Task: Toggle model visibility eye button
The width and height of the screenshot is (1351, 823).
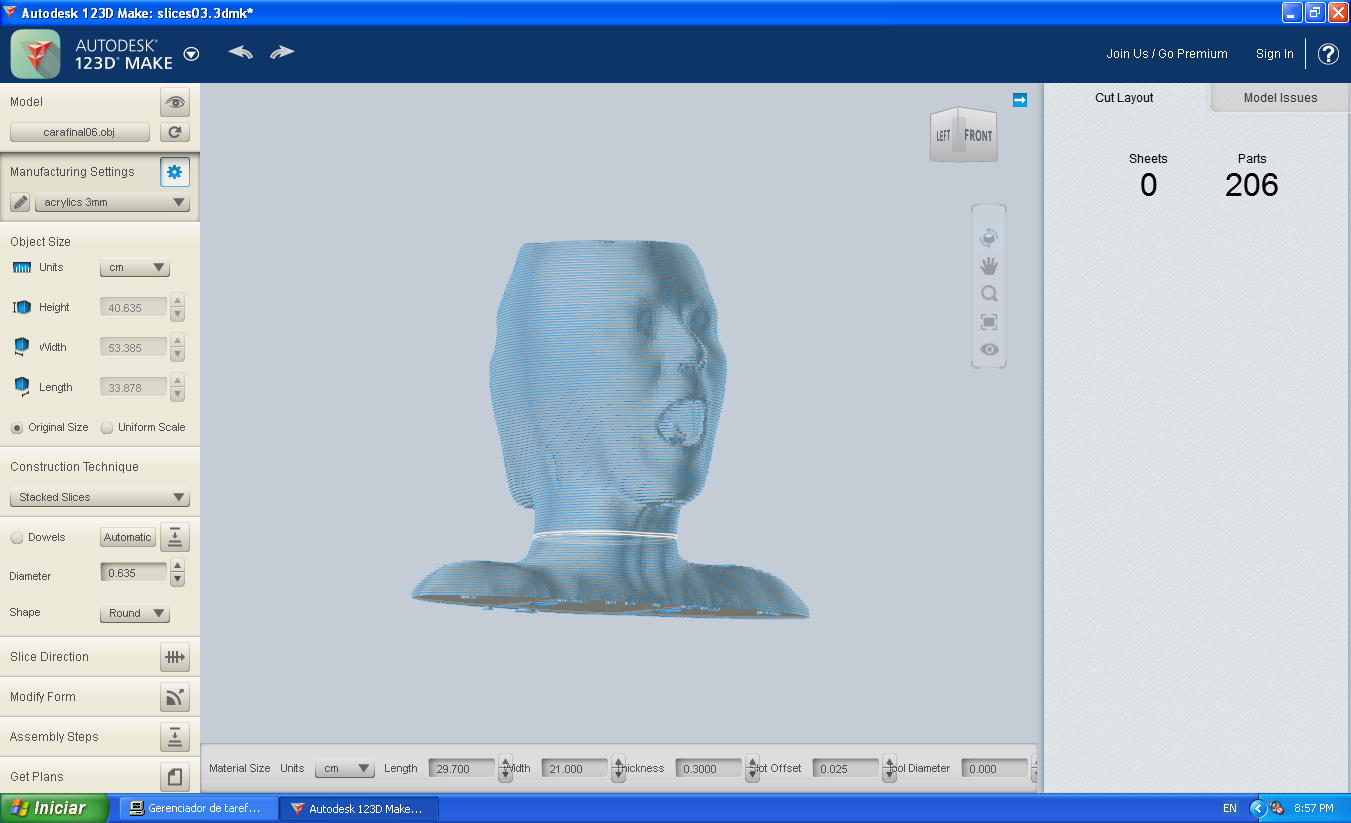Action: [175, 102]
